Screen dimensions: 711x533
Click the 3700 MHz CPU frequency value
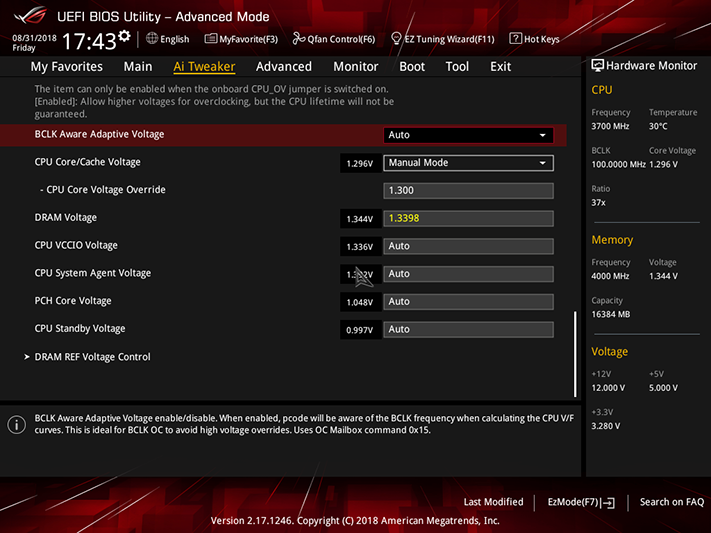(610, 126)
